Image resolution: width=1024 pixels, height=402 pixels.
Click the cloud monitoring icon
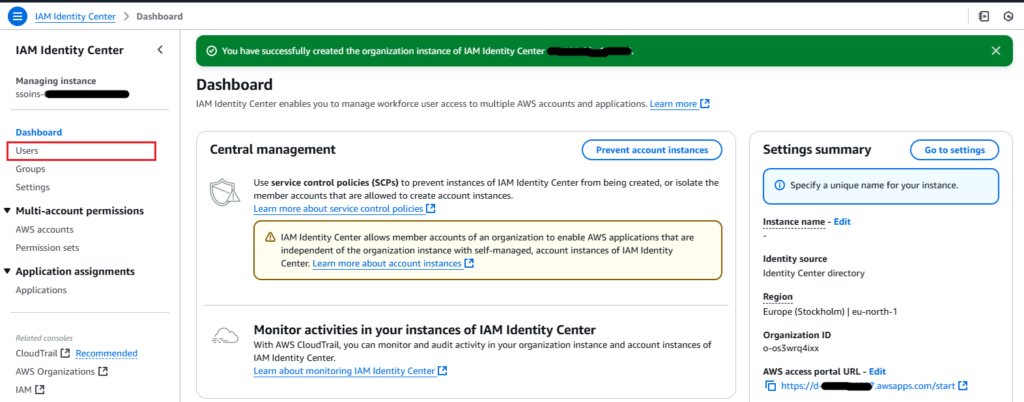pyautogui.click(x=223, y=336)
